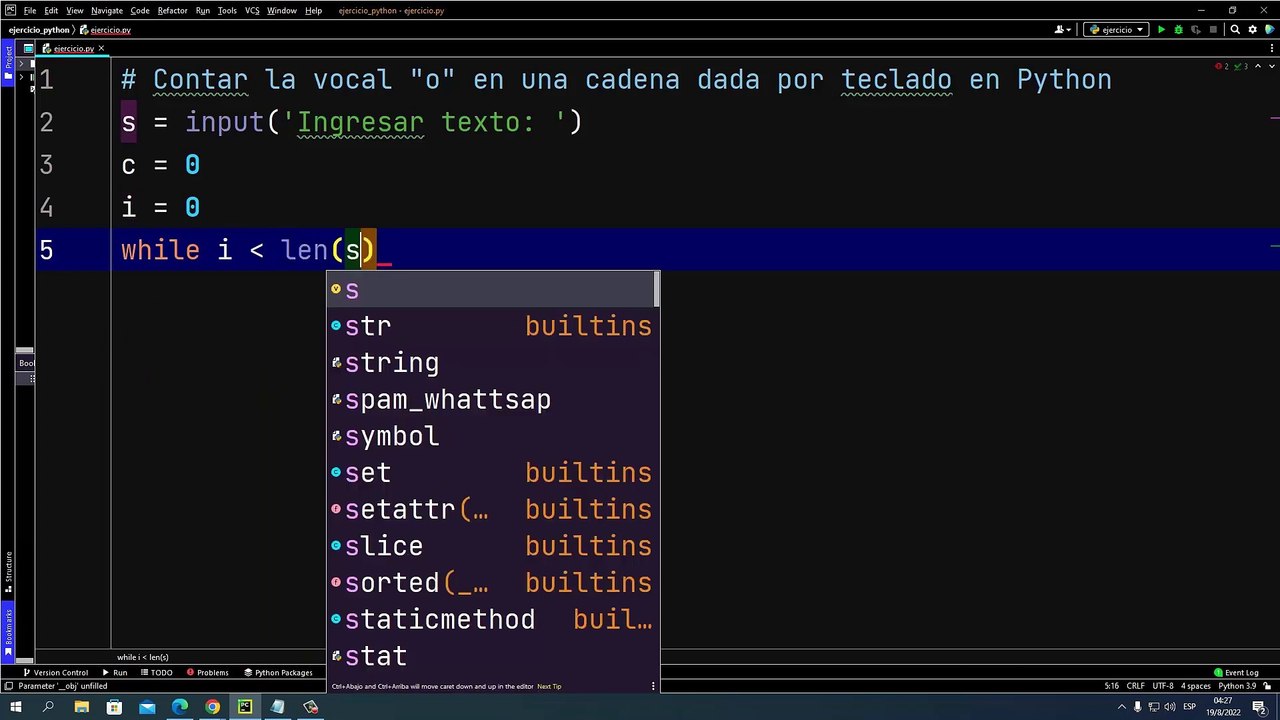
Task: Open Microsoft Edge from the taskbar
Action: pyautogui.click(x=180, y=707)
